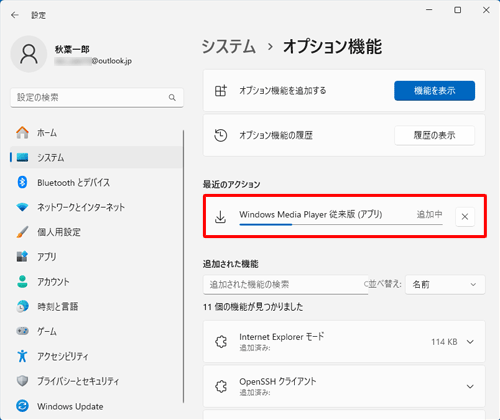Open アプリ settings category
This screenshot has width=500, height=420.
[x=96, y=257]
